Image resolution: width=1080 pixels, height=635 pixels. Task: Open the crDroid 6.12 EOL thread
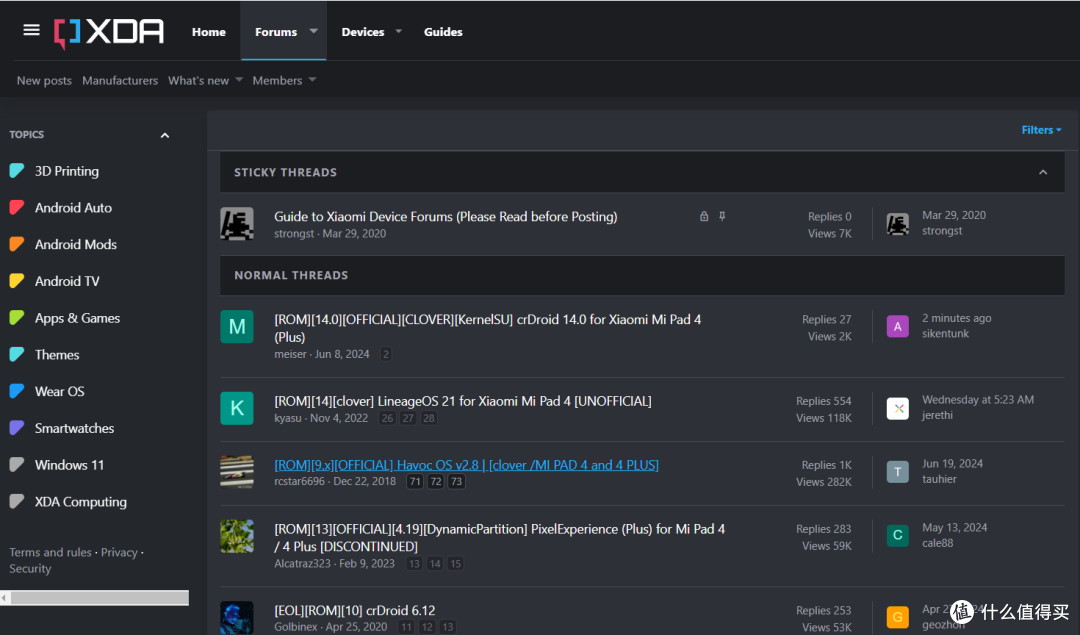355,610
